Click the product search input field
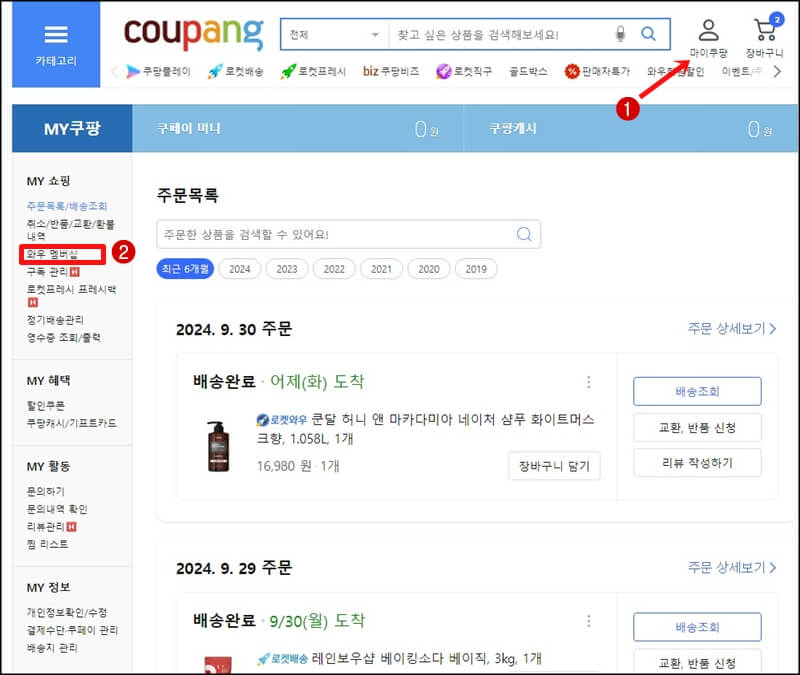This screenshot has width=800, height=675. 499,35
